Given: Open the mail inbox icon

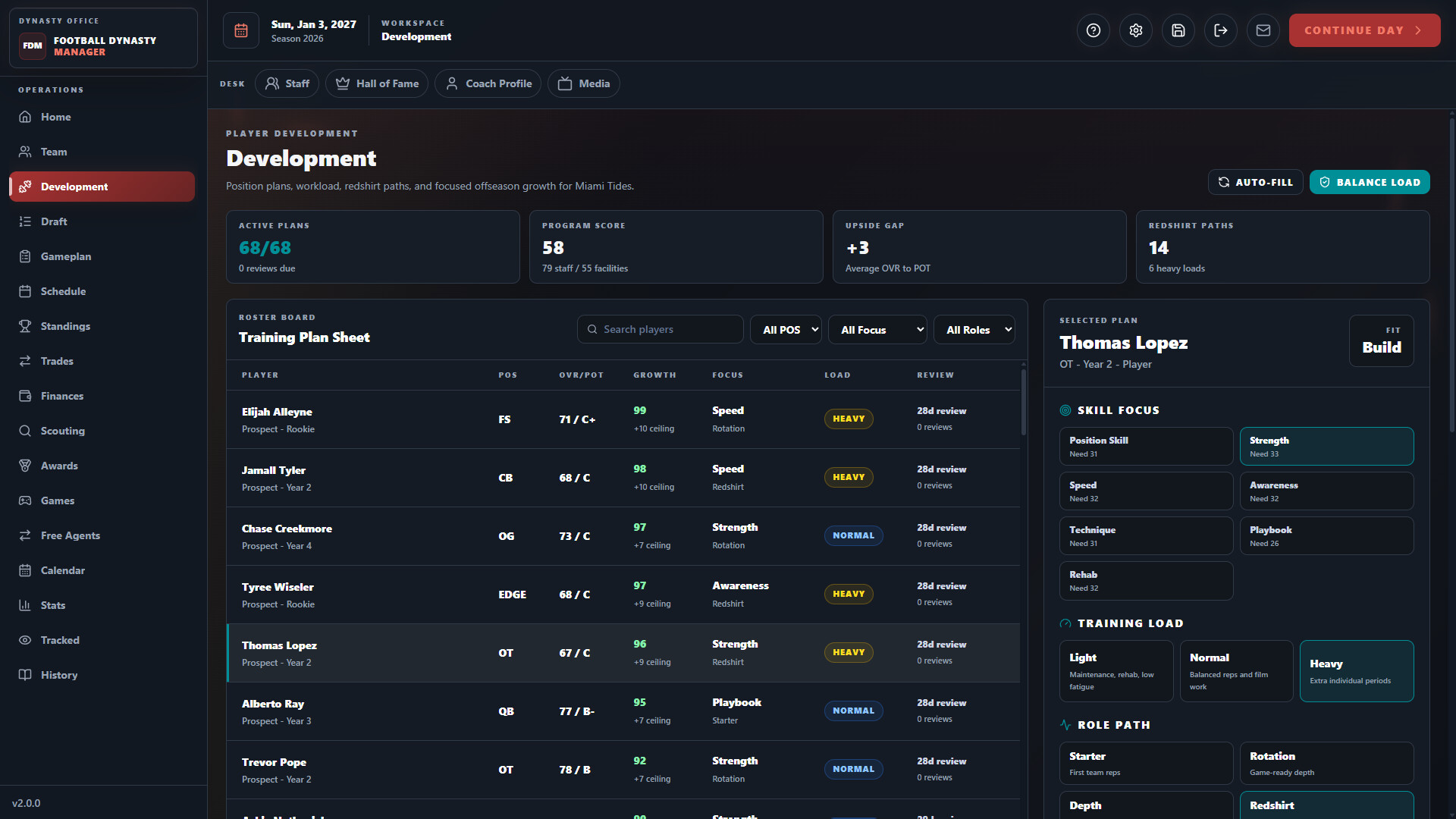Looking at the screenshot, I should click(1263, 30).
